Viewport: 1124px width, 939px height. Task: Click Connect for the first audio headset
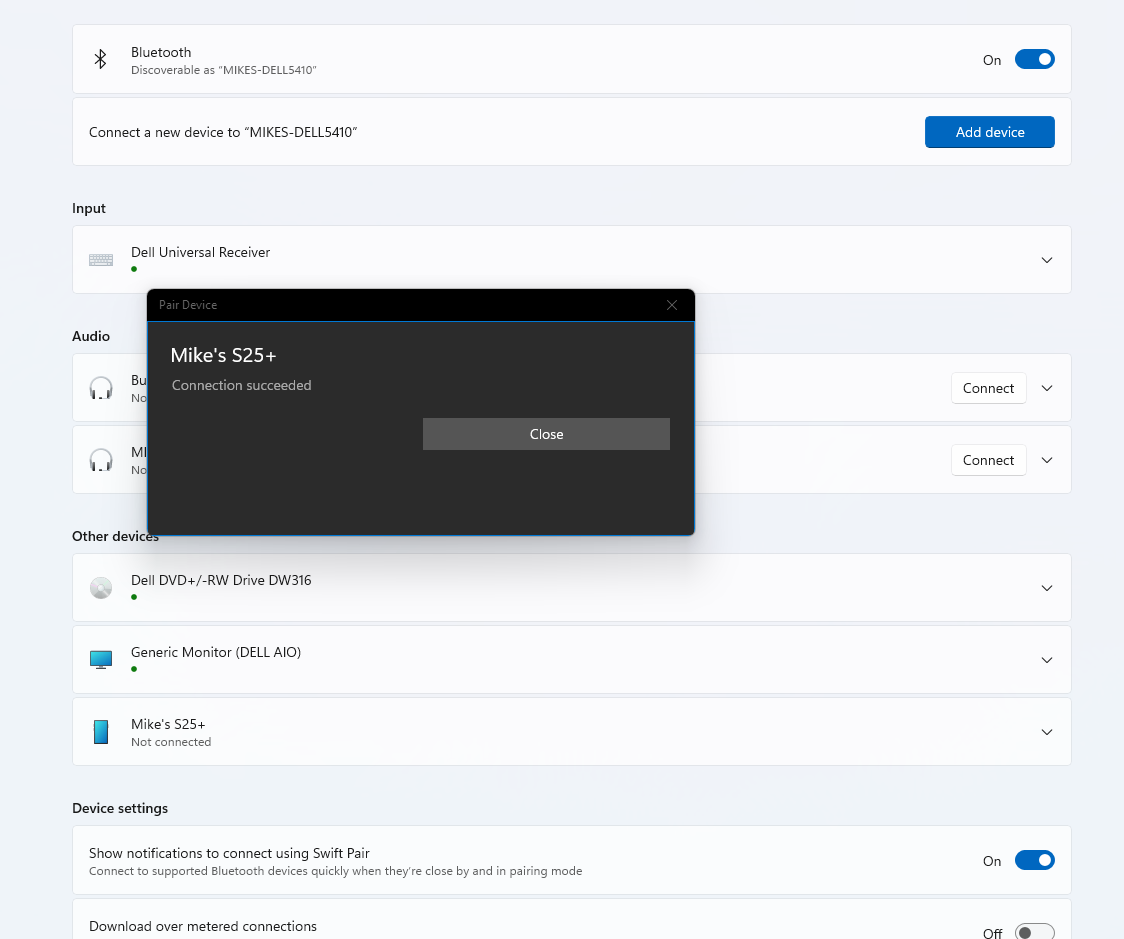point(989,389)
